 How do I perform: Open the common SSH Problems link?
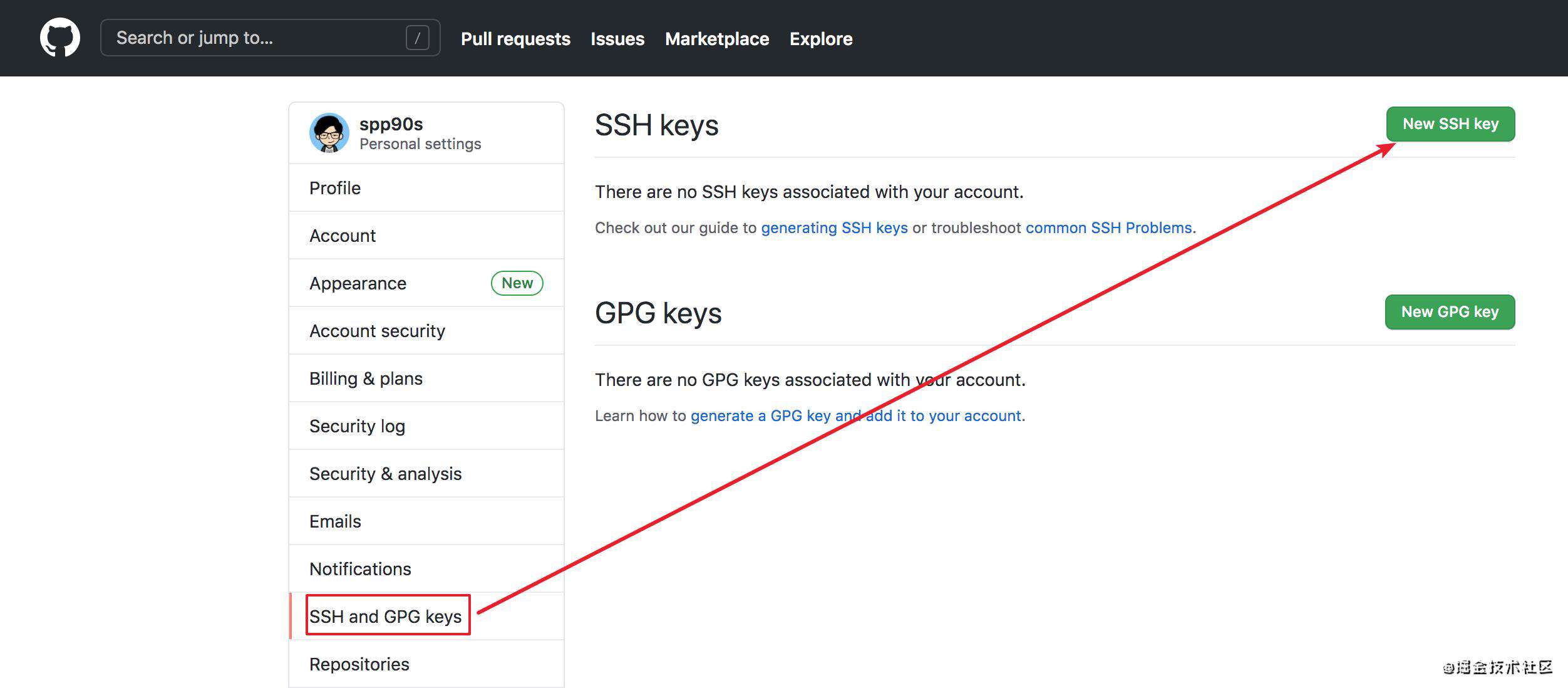(1108, 227)
